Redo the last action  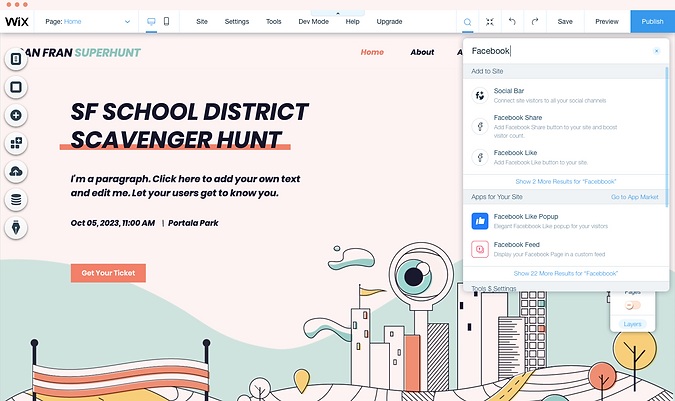coord(535,21)
